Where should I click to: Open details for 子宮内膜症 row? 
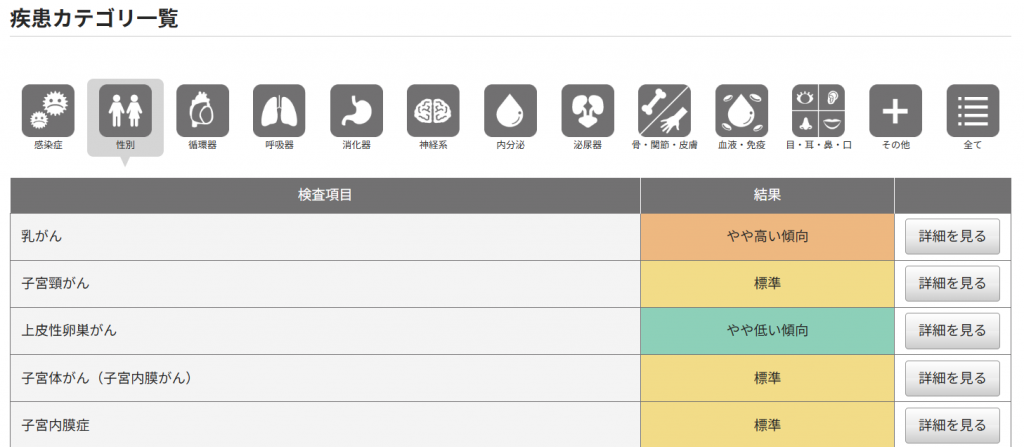pos(952,425)
